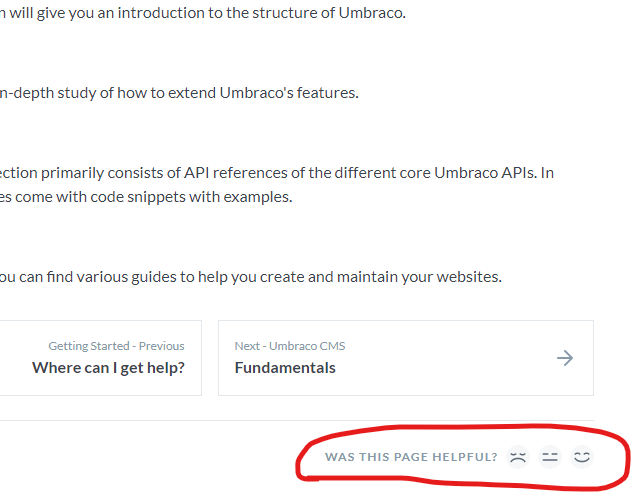The image size is (640, 497).
Task: Click the right arrow in the Next card
Action: click(x=565, y=358)
